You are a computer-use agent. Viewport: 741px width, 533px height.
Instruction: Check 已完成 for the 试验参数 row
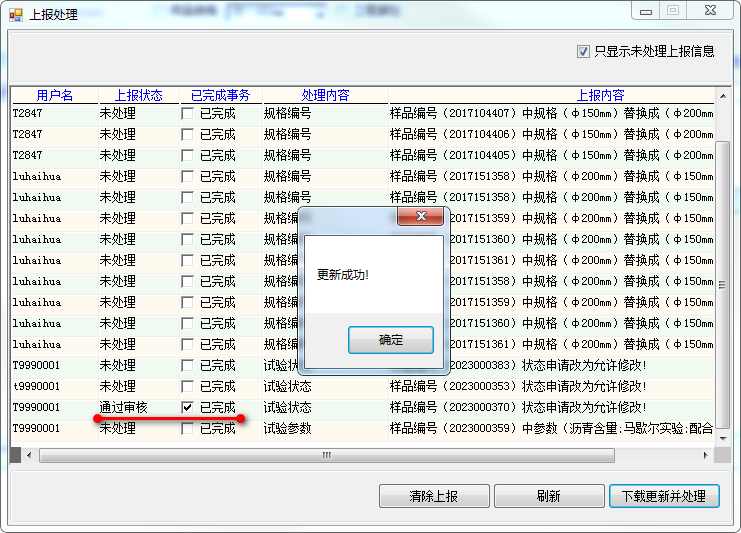188,428
